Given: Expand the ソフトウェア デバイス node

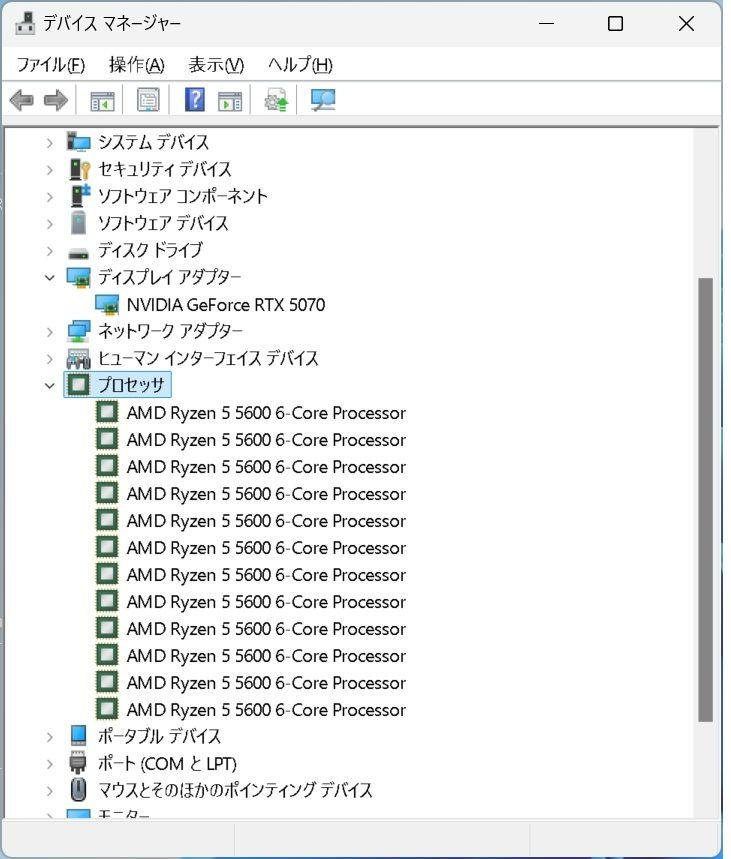Looking at the screenshot, I should [50, 224].
